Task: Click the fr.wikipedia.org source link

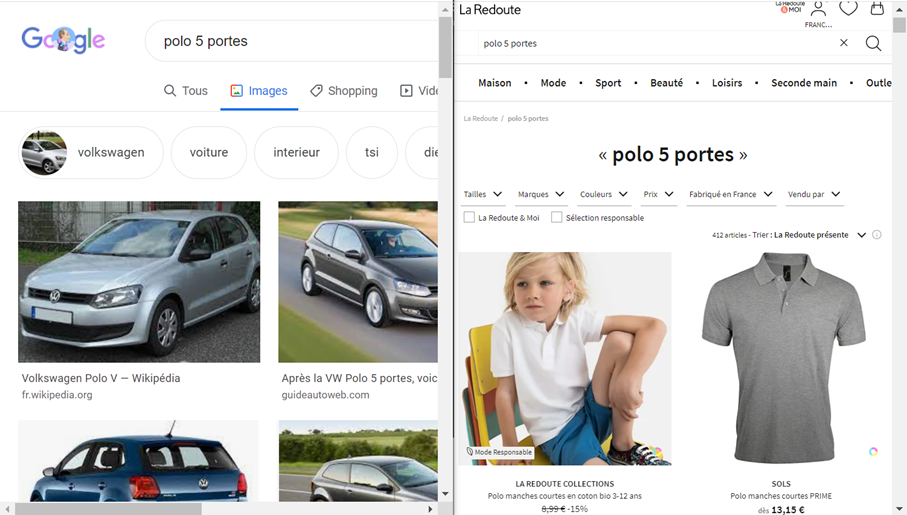Action: point(57,395)
